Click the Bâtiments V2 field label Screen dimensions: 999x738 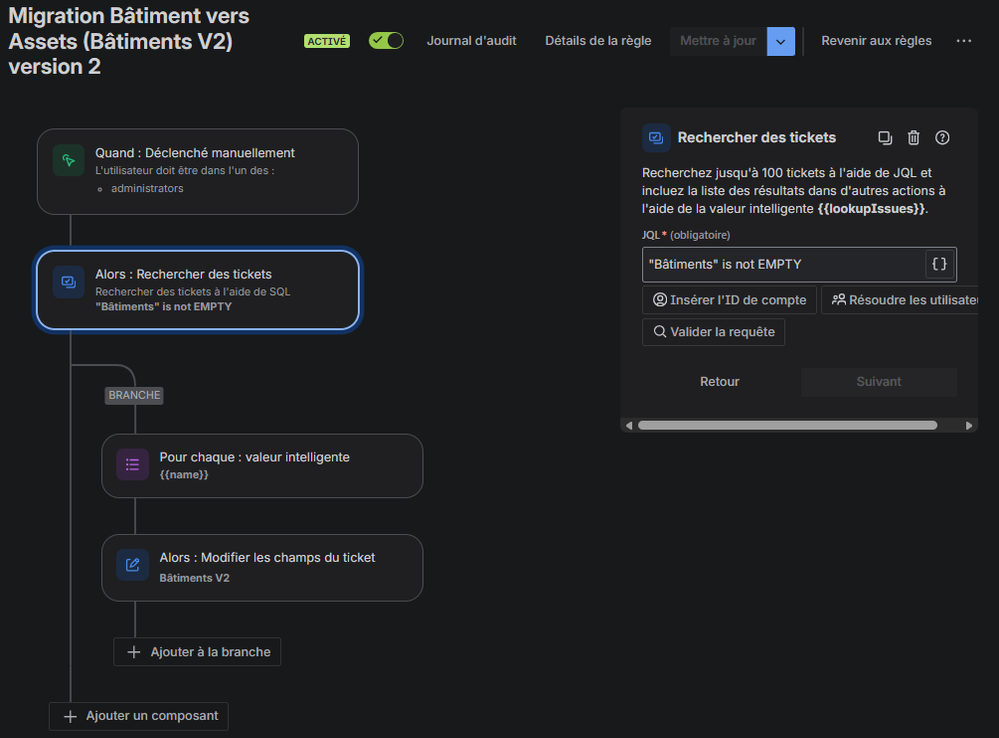(x=194, y=578)
